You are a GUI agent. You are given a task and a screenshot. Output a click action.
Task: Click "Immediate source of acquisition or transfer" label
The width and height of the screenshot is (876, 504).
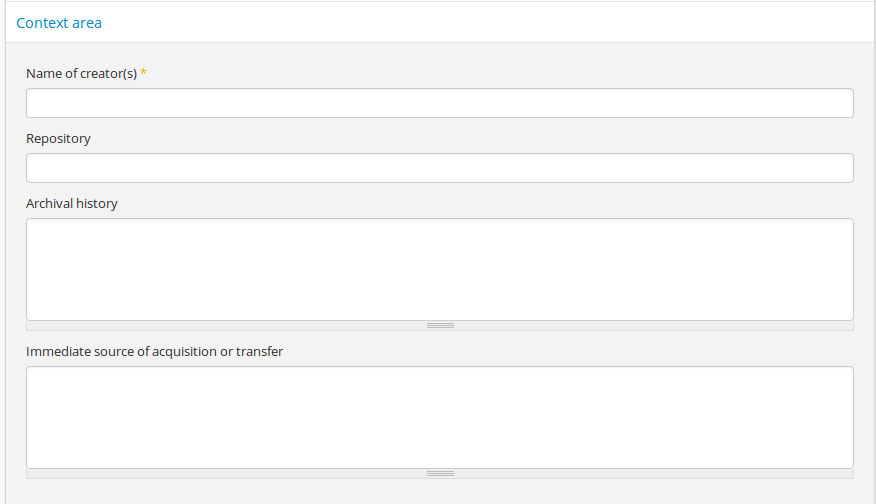(154, 352)
